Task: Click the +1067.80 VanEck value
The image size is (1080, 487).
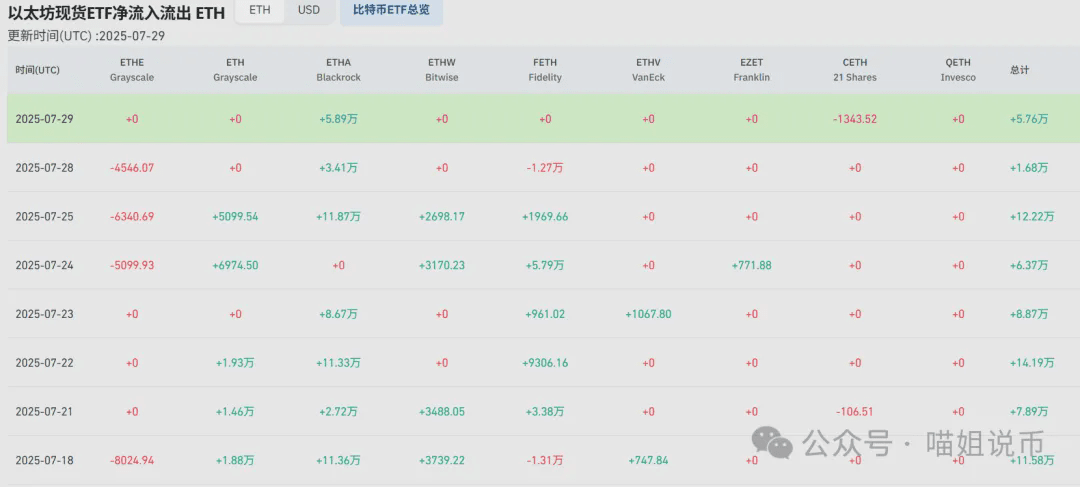Action: [648, 315]
